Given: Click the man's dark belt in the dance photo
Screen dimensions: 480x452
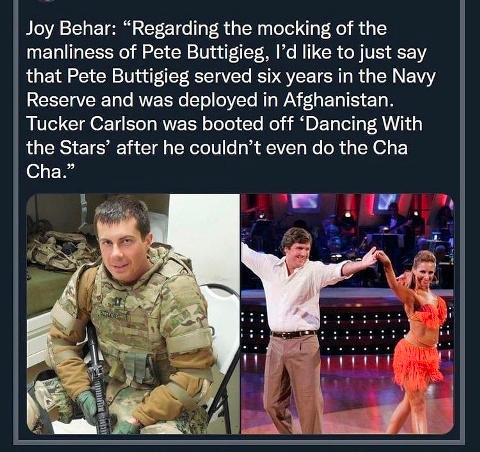Looking at the screenshot, I should click(293, 333).
